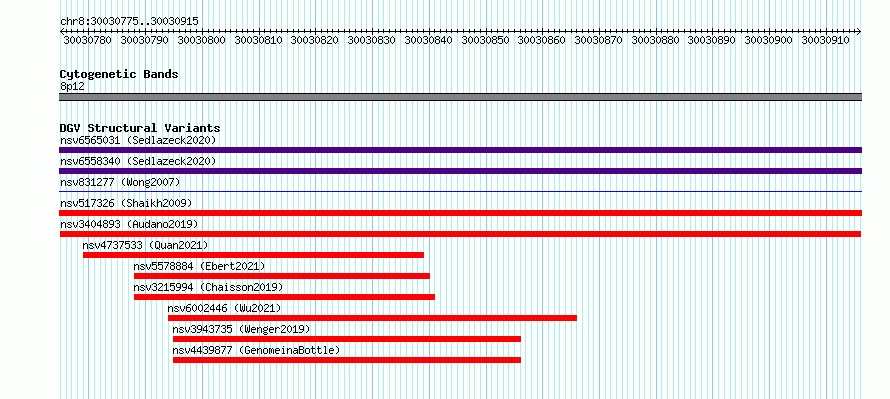This screenshot has width=890, height=399.
Task: Select the purple bar under nsv6558340
Action: 460,171
